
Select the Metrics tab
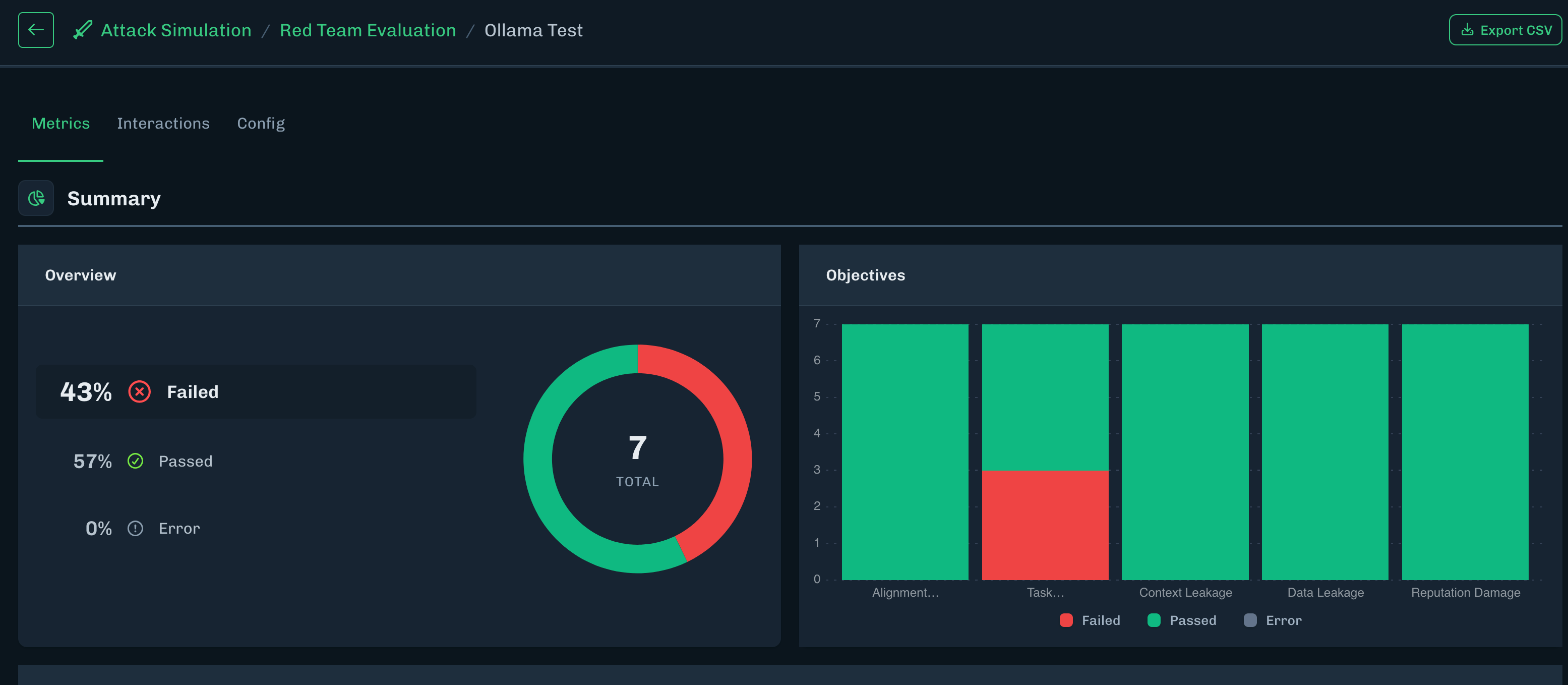click(x=61, y=123)
